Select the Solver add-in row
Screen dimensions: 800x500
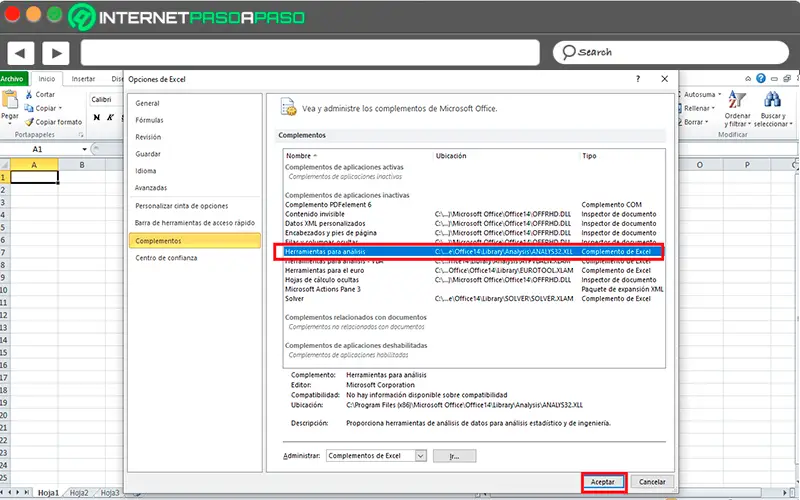pos(474,298)
